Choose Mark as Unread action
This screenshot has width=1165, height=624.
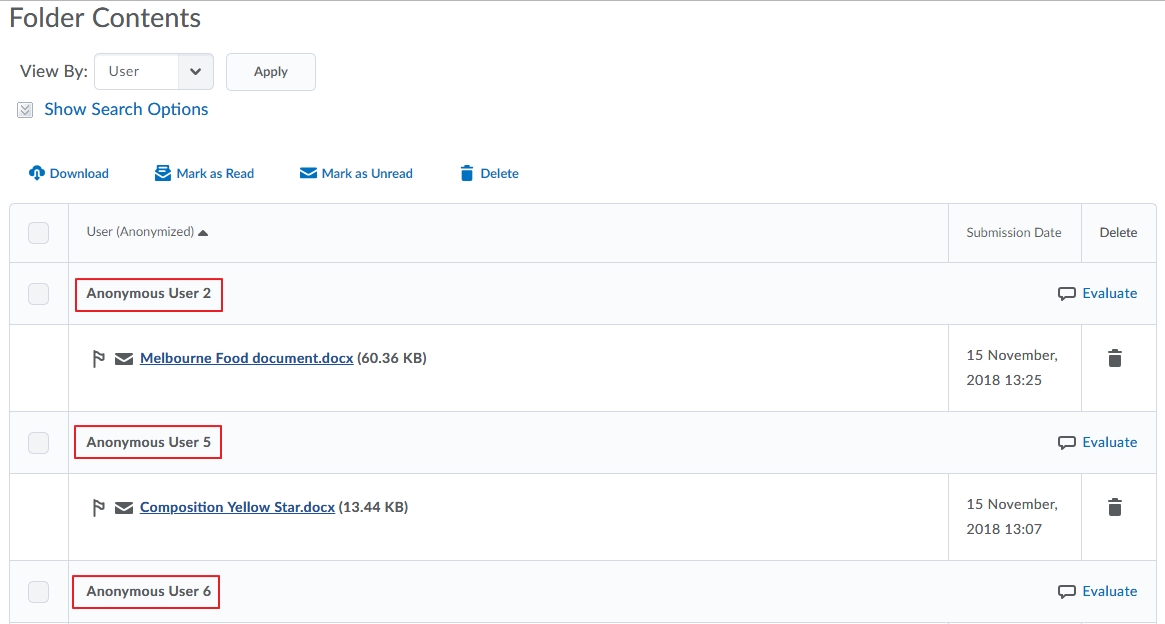(x=367, y=173)
